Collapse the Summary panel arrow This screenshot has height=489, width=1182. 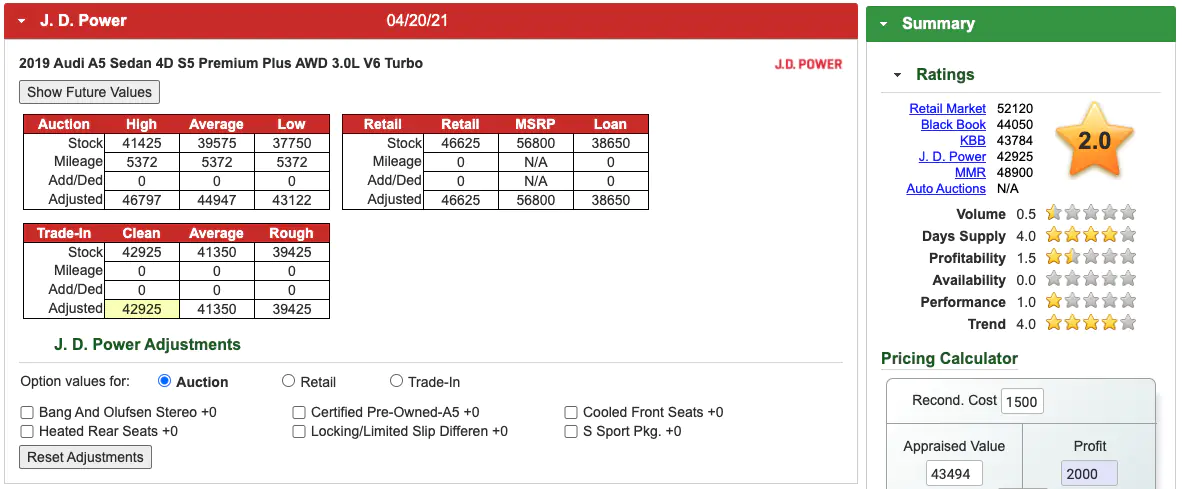[884, 24]
